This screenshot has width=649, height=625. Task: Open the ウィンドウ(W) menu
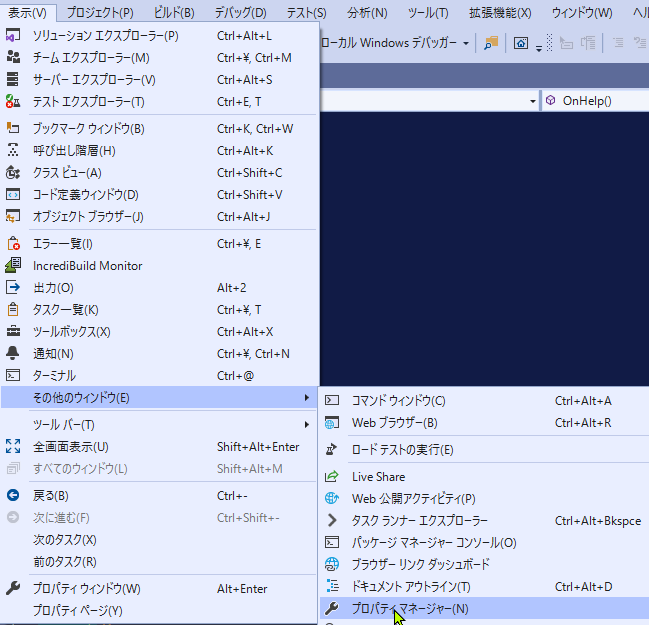(582, 13)
